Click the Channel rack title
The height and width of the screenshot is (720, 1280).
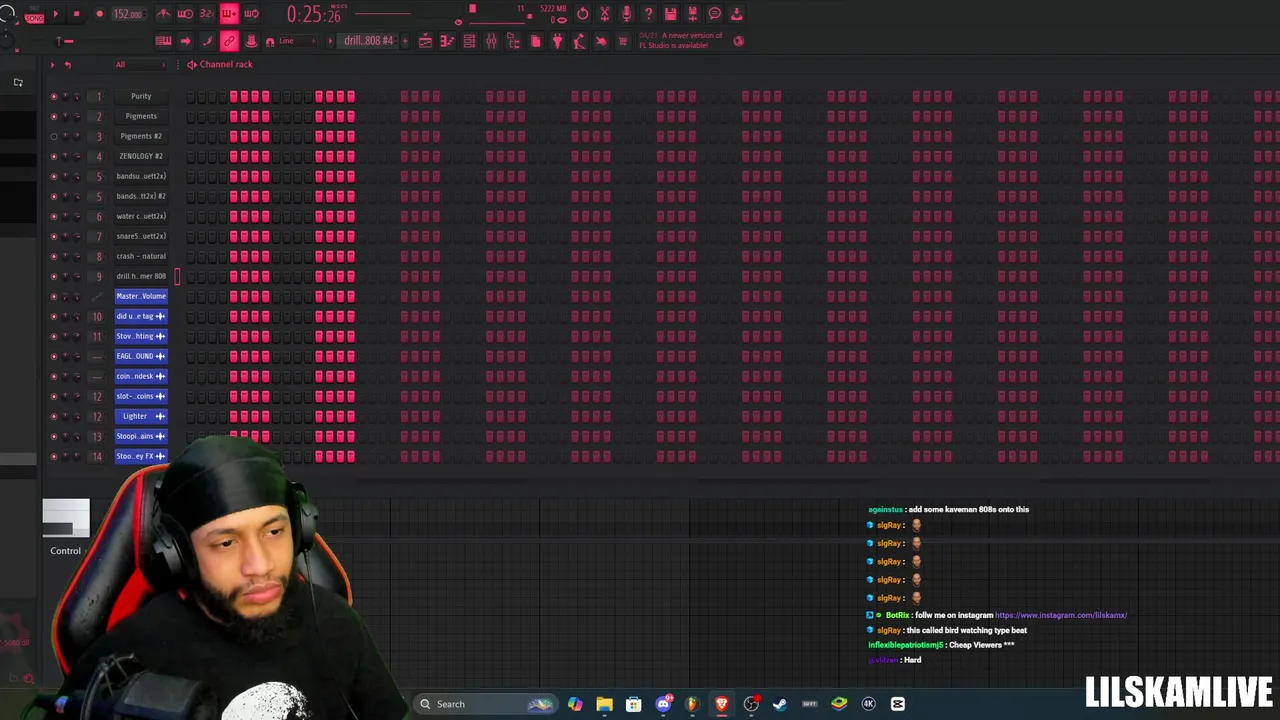tap(226, 64)
